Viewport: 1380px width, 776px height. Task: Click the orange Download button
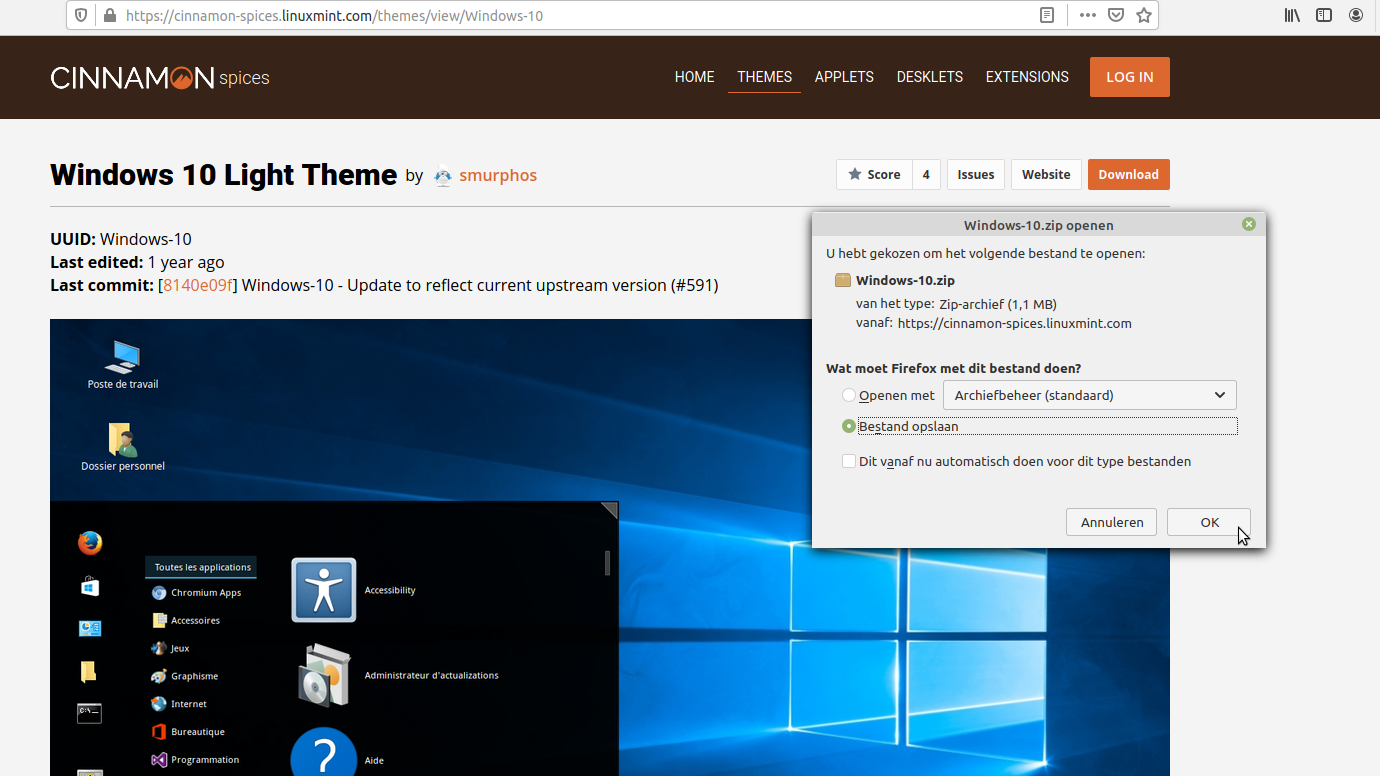(1128, 174)
